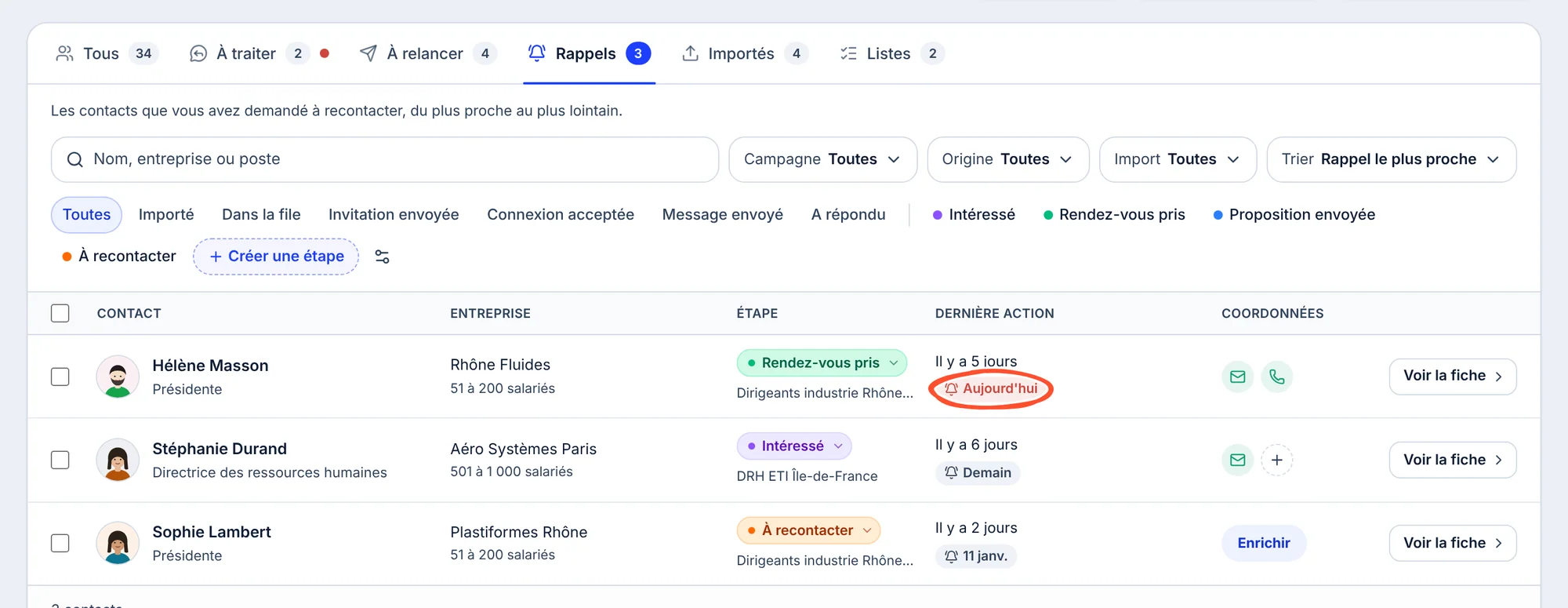Filter by the purple 'Intéressé' stage
The width and height of the screenshot is (1568, 608).
(x=974, y=215)
